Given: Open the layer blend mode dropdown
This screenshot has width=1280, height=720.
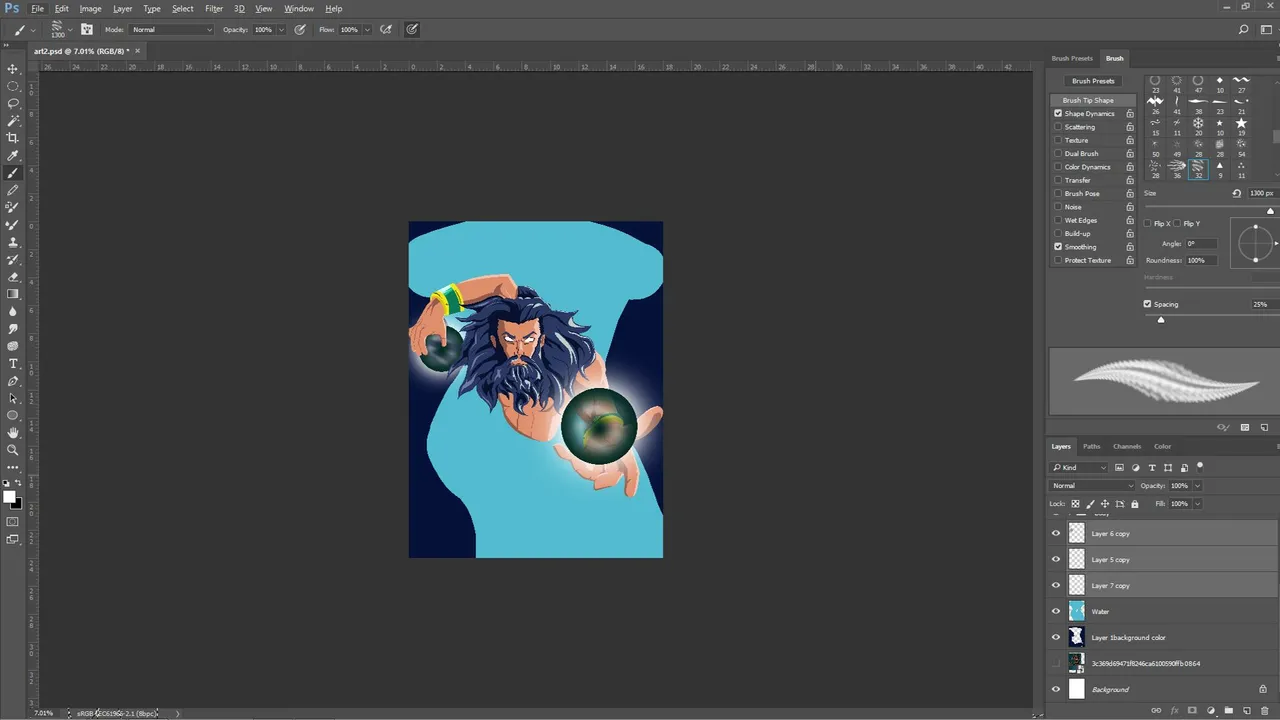Looking at the screenshot, I should (x=1092, y=486).
